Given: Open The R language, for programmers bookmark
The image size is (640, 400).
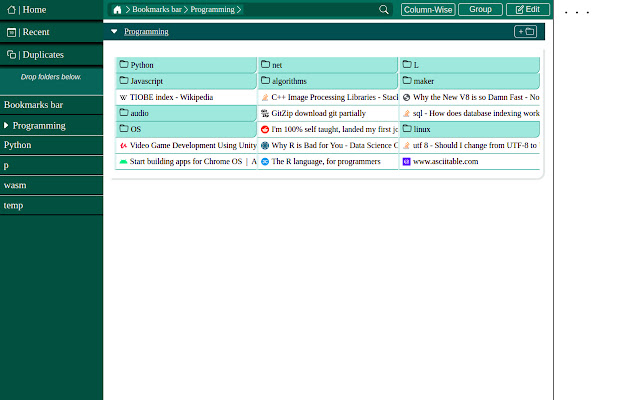Looking at the screenshot, I should pyautogui.click(x=328, y=161).
